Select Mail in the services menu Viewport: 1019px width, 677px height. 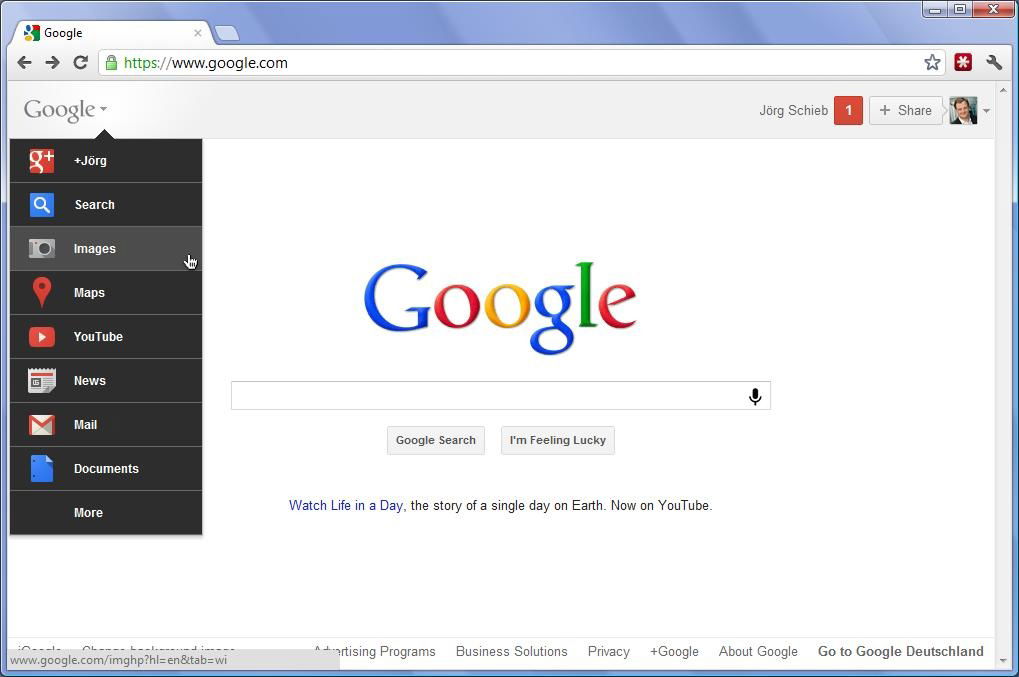point(106,425)
